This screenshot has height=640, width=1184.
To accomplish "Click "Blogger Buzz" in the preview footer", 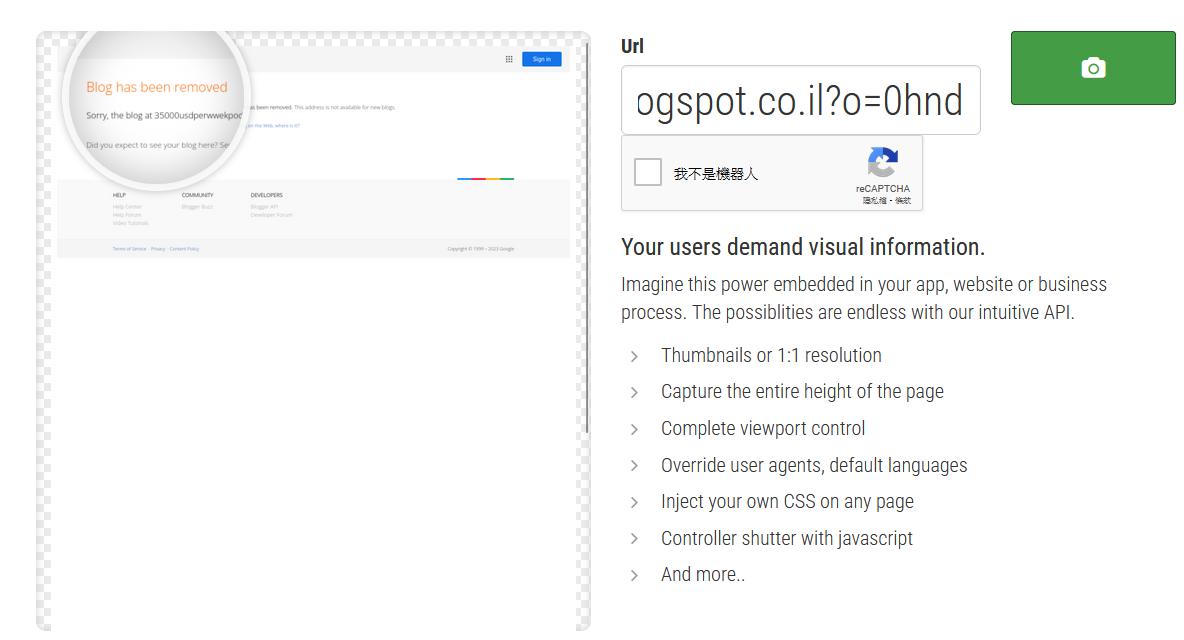I will pos(197,207).
